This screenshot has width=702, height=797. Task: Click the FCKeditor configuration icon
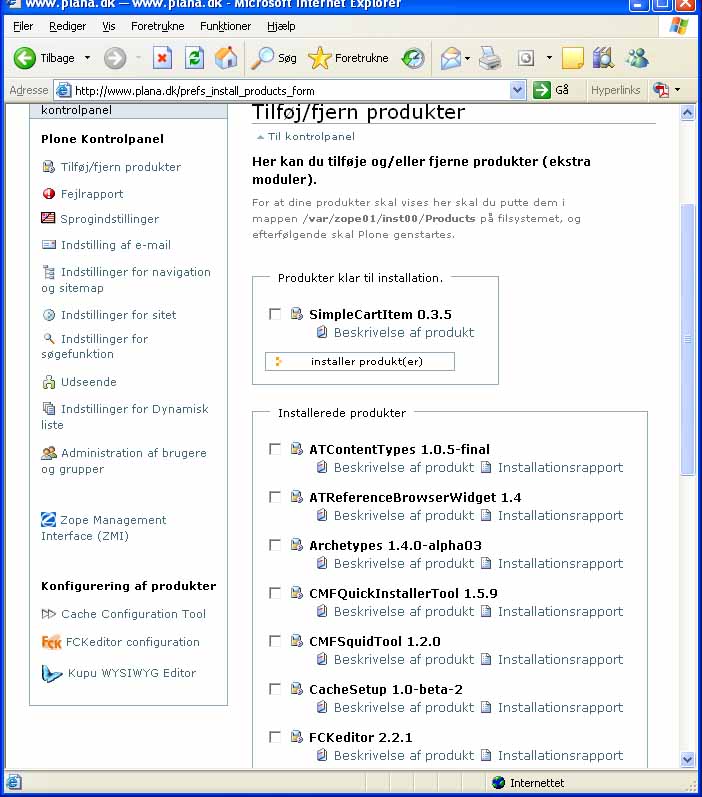(x=51, y=642)
